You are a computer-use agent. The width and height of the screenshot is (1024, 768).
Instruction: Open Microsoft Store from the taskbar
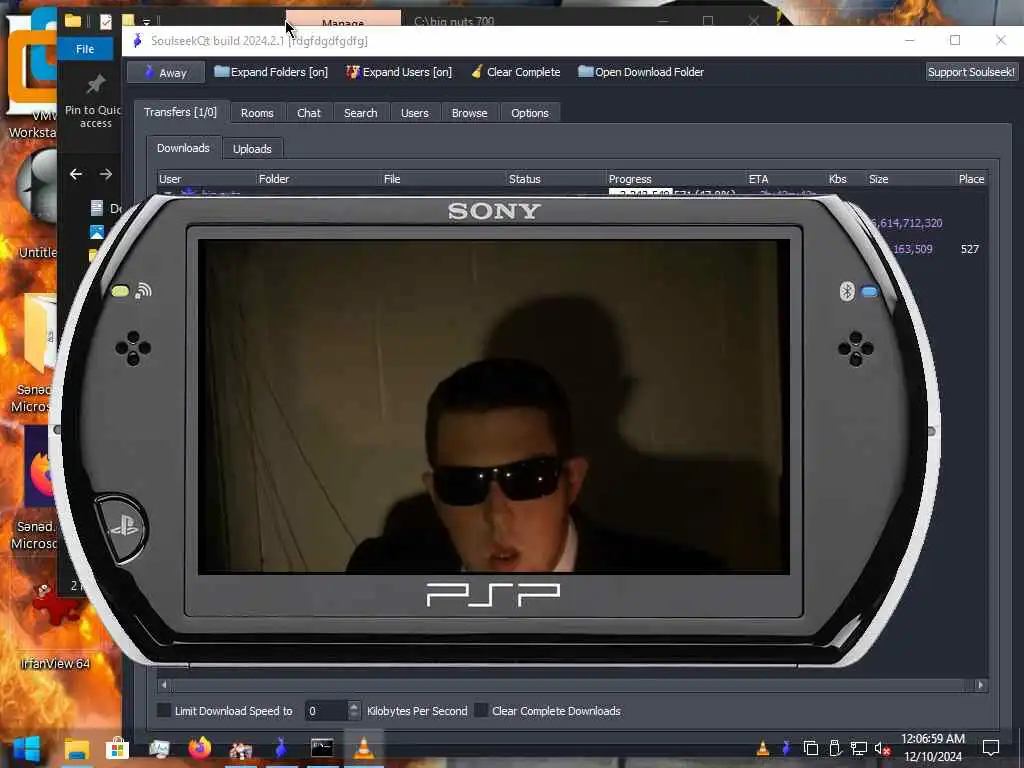click(118, 748)
